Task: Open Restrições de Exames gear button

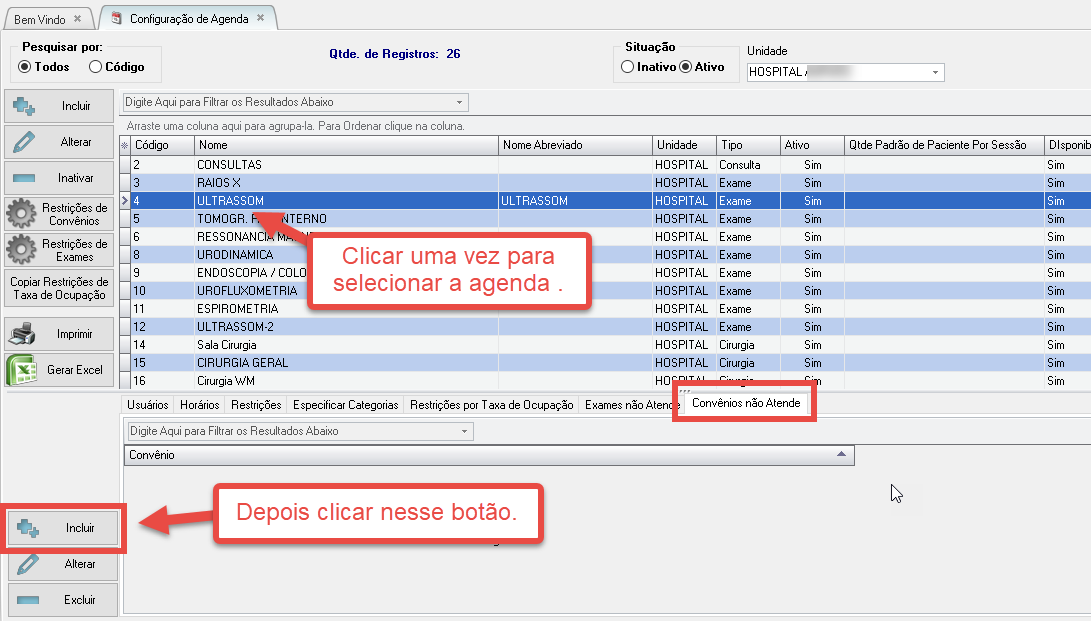Action: pyautogui.click(x=58, y=250)
